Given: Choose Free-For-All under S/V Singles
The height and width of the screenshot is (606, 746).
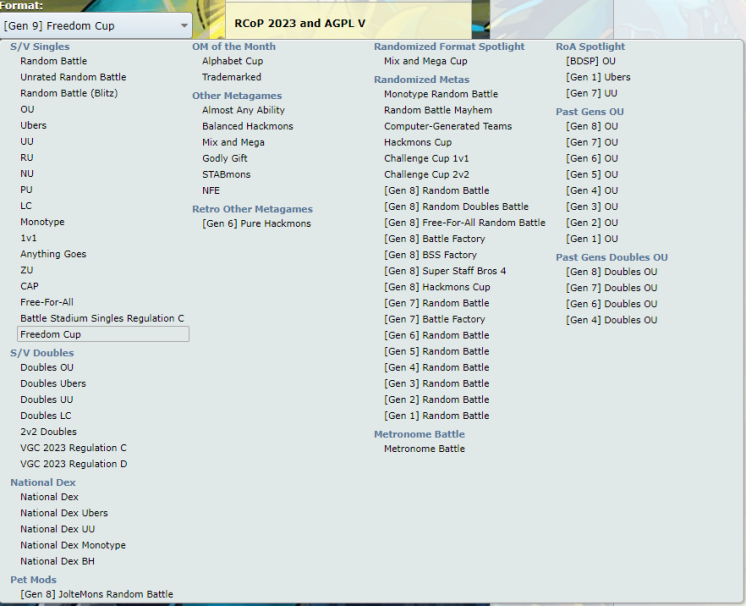Looking at the screenshot, I should click(47, 303).
